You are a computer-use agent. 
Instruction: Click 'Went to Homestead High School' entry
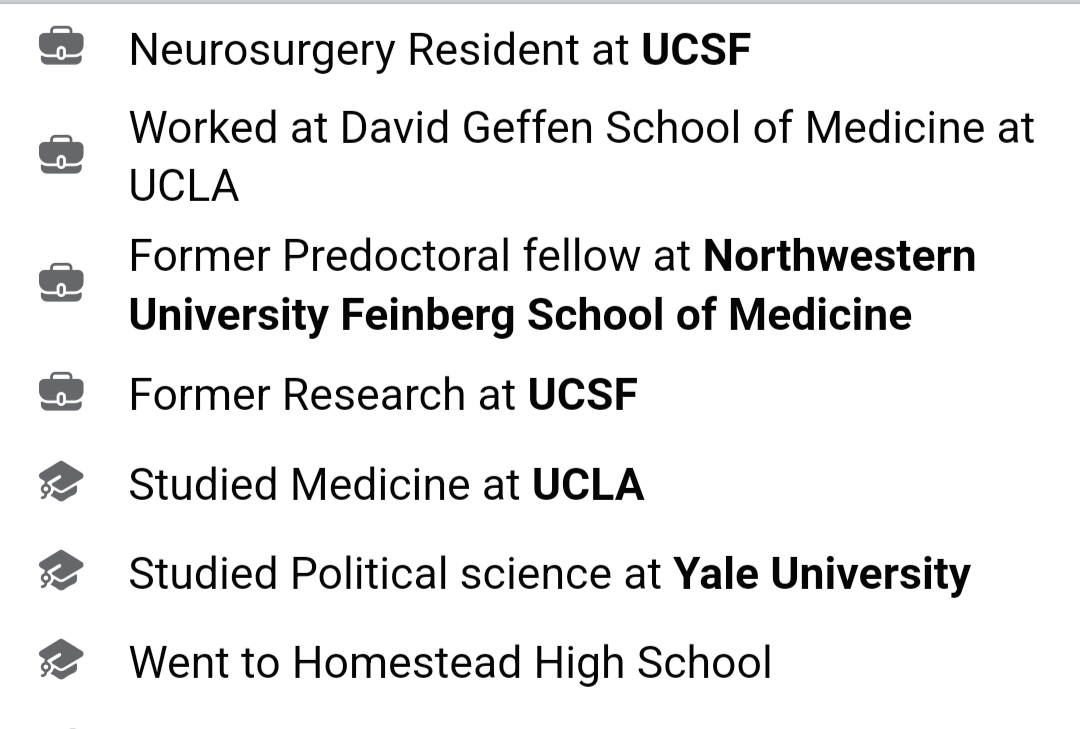[450, 663]
